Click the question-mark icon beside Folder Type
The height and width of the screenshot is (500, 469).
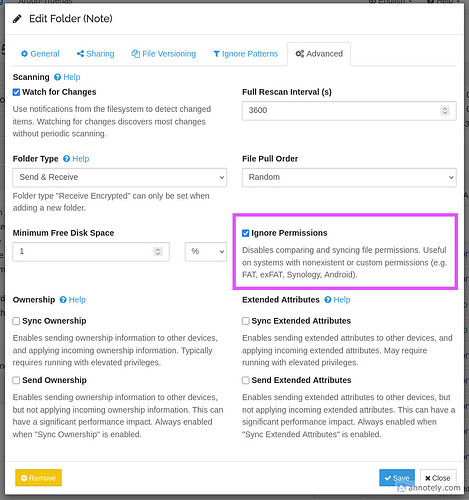pyautogui.click(x=67, y=159)
